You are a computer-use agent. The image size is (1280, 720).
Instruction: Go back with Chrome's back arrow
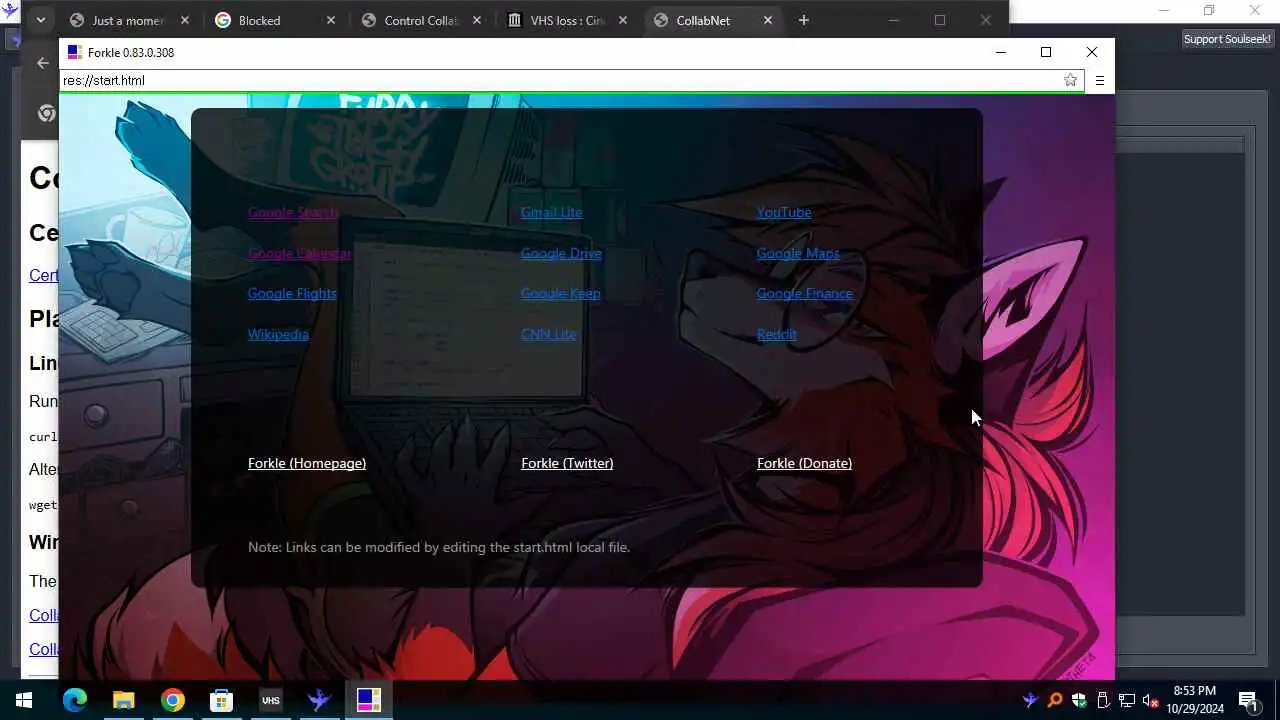[x=42, y=62]
